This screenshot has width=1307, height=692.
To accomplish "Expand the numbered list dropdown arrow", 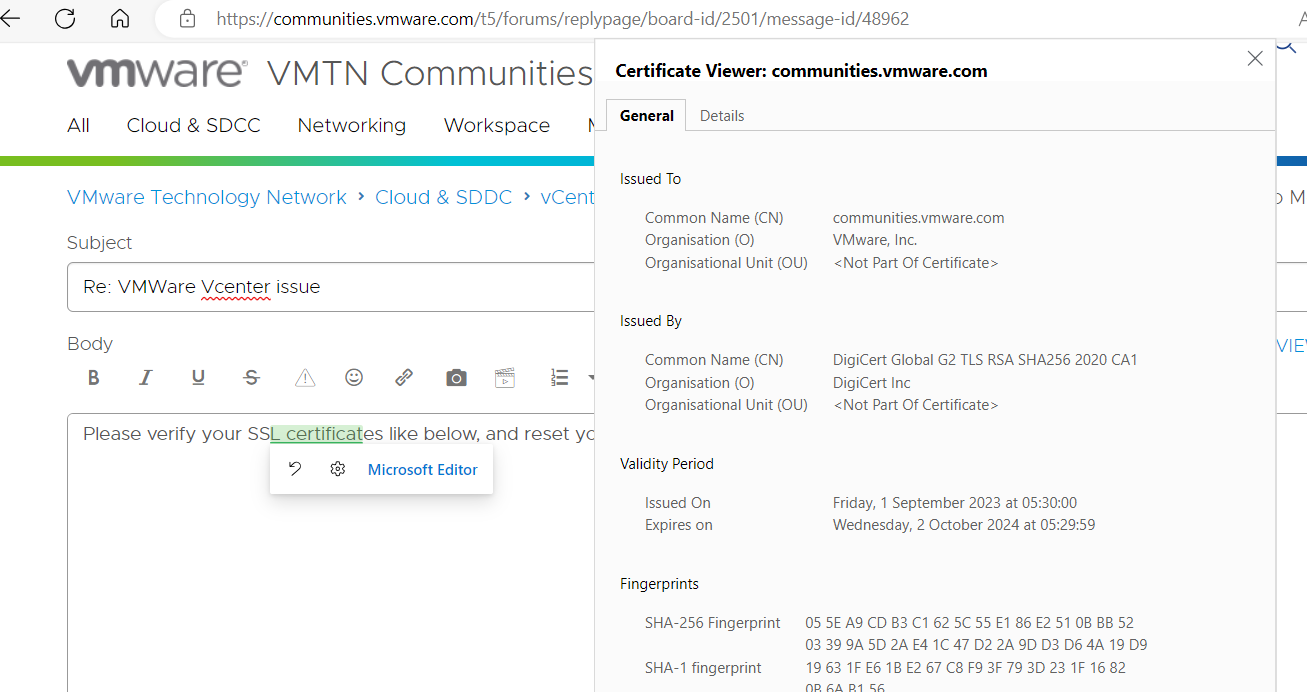I will [592, 377].
